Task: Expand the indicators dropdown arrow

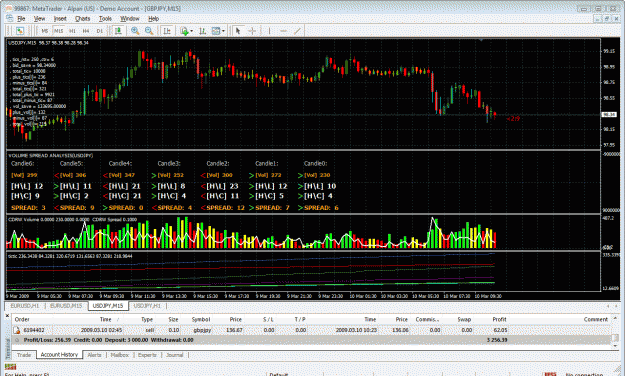Action: [x=192, y=31]
